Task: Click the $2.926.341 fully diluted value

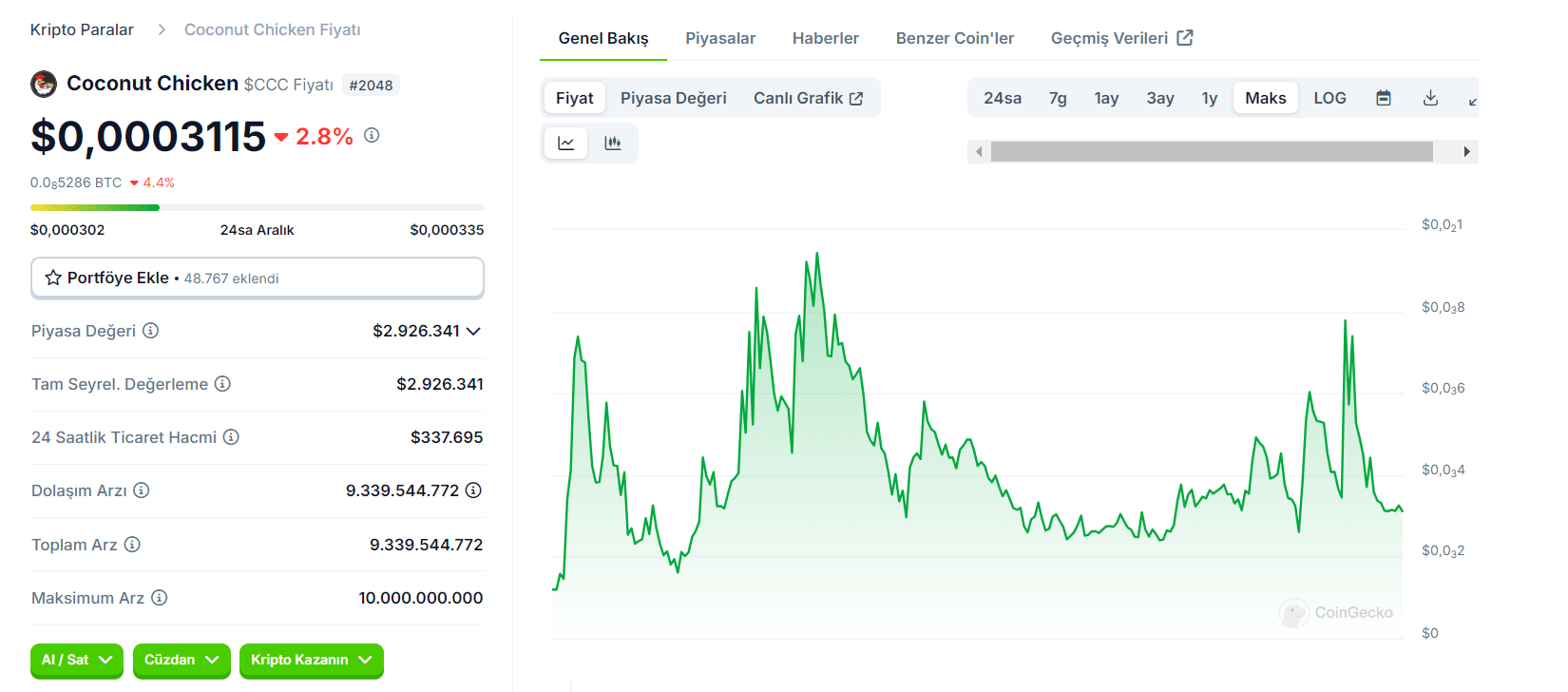Action: coord(440,384)
